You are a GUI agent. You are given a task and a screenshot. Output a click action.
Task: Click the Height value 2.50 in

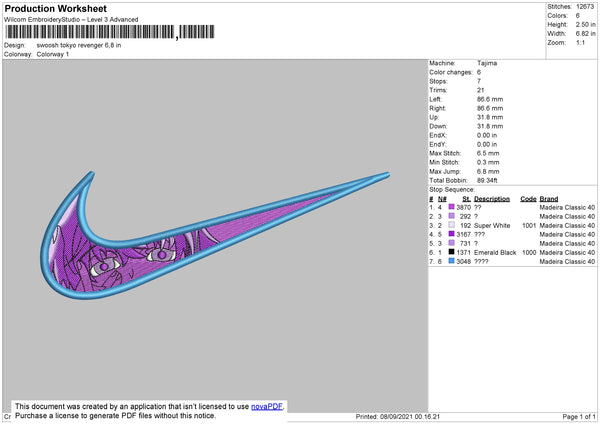tap(585, 24)
